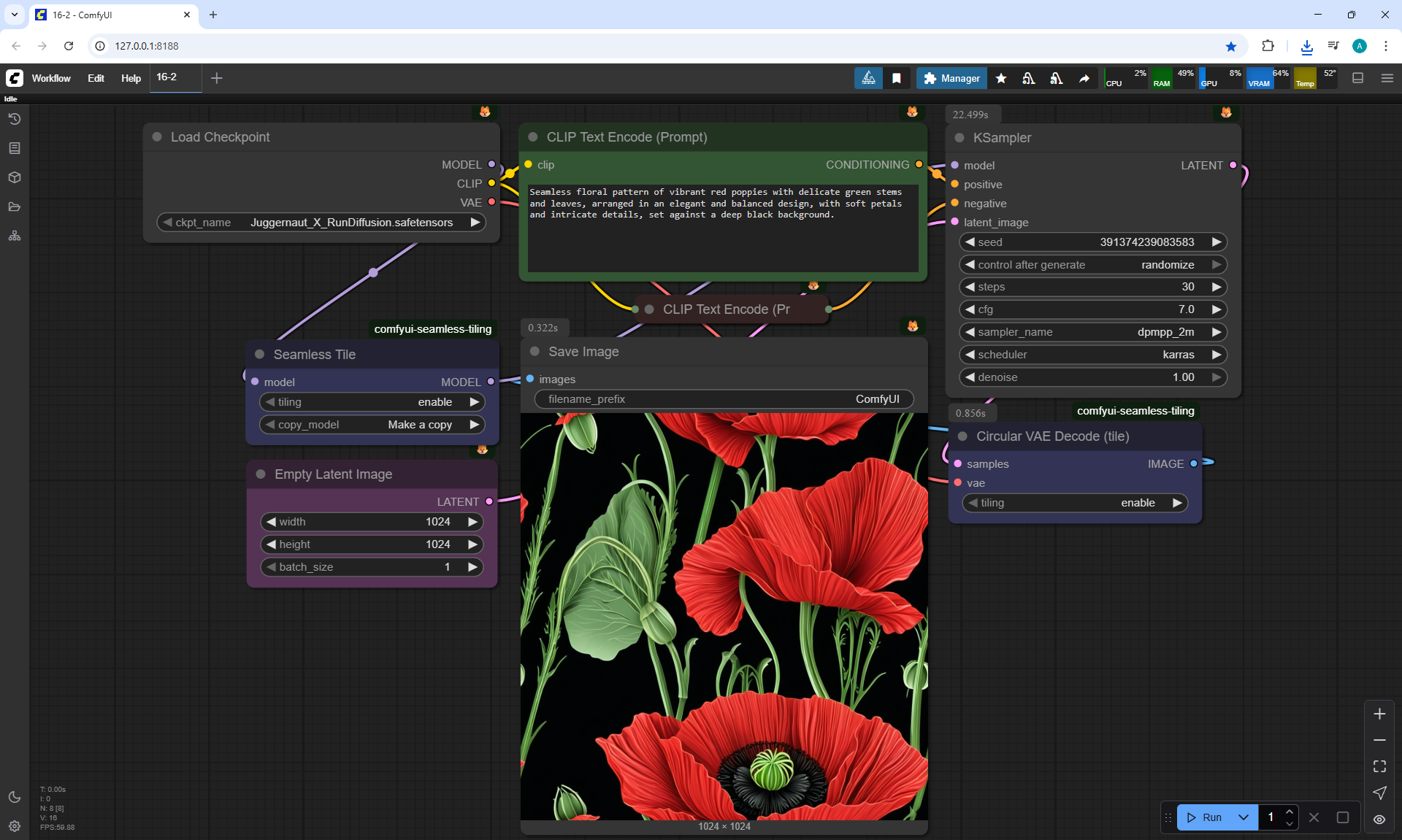Click the Manager button
The height and width of the screenshot is (840, 1402).
point(951,78)
